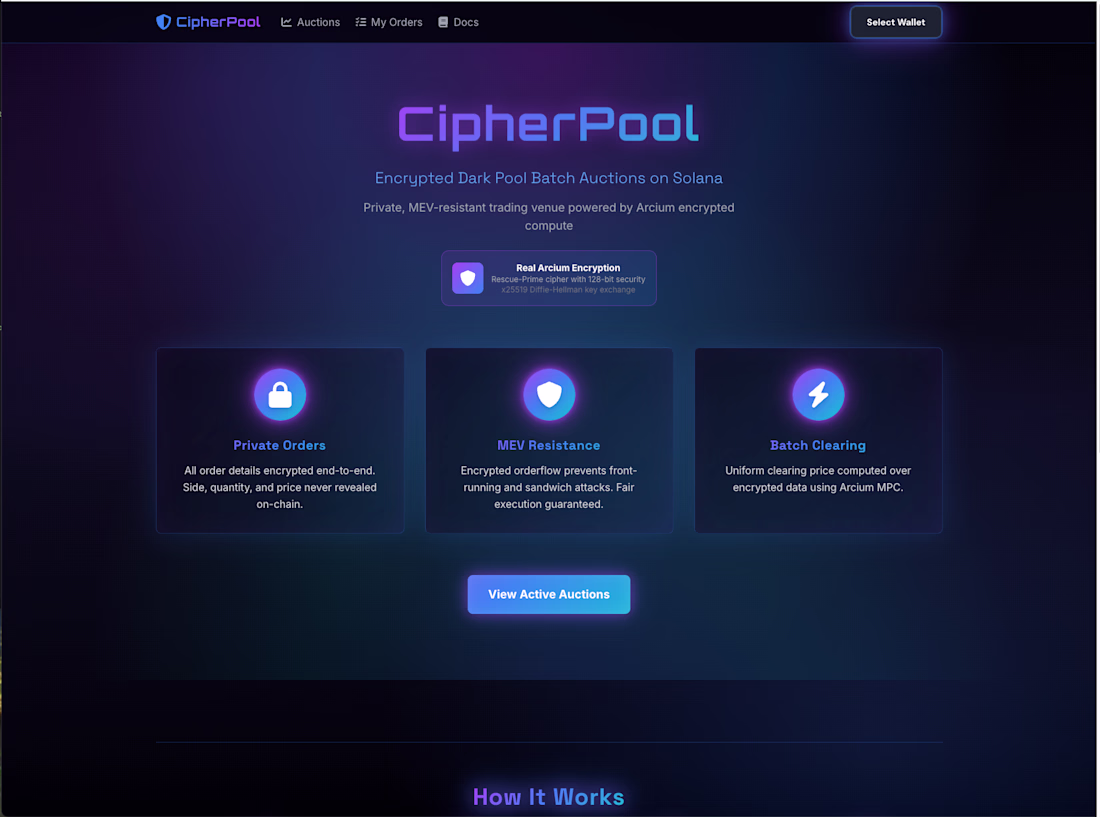Image resolution: width=1100 pixels, height=817 pixels.
Task: Click the Select Wallet button
Action: [896, 22]
